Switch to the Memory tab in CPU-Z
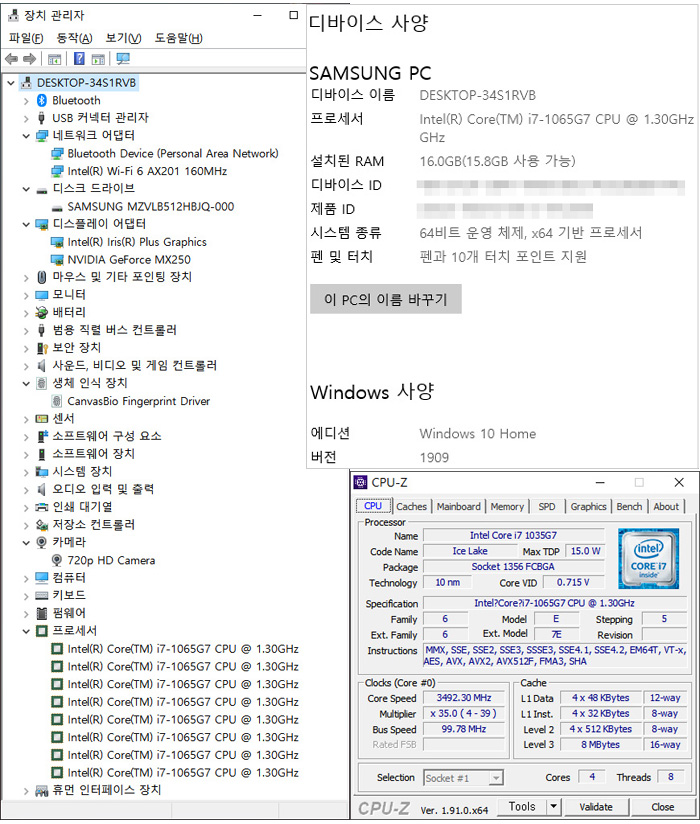Viewport: 700px width, 824px height. click(507, 506)
